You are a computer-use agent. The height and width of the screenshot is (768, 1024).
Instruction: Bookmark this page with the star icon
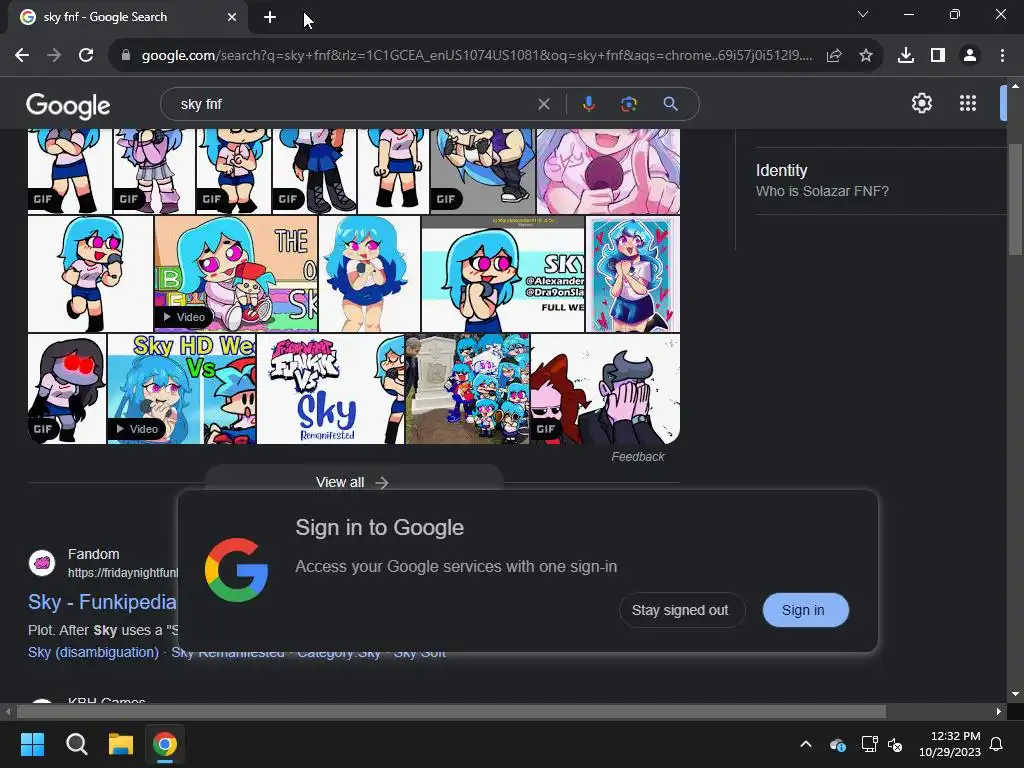(866, 56)
